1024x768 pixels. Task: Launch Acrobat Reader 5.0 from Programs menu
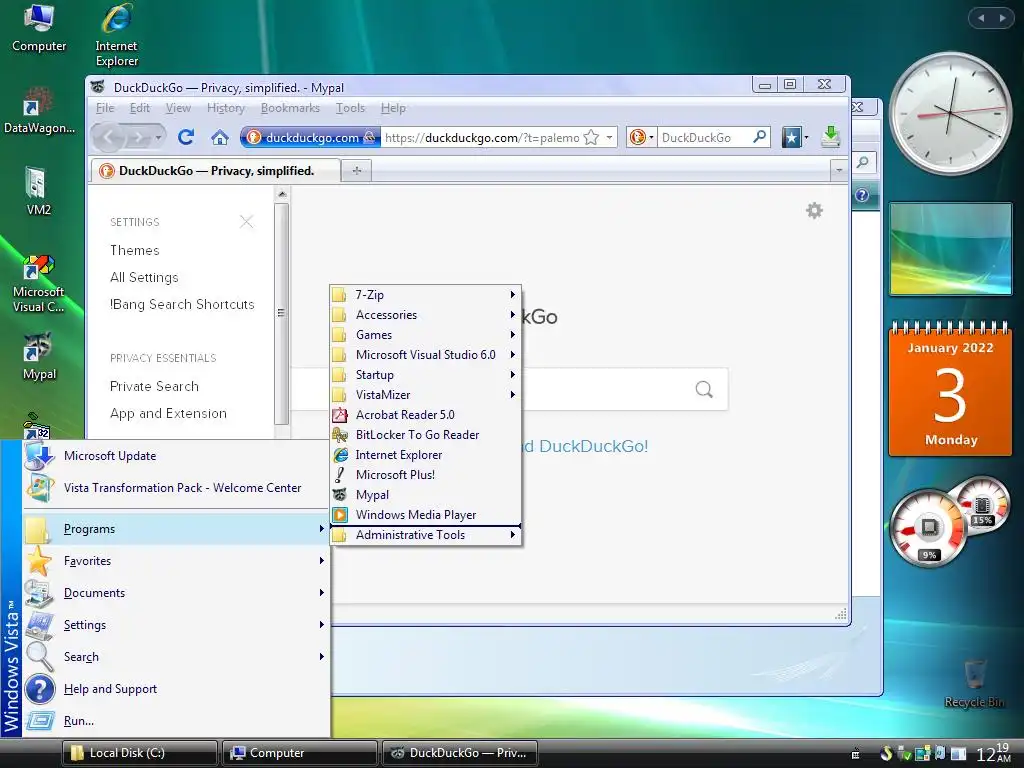tap(426, 415)
